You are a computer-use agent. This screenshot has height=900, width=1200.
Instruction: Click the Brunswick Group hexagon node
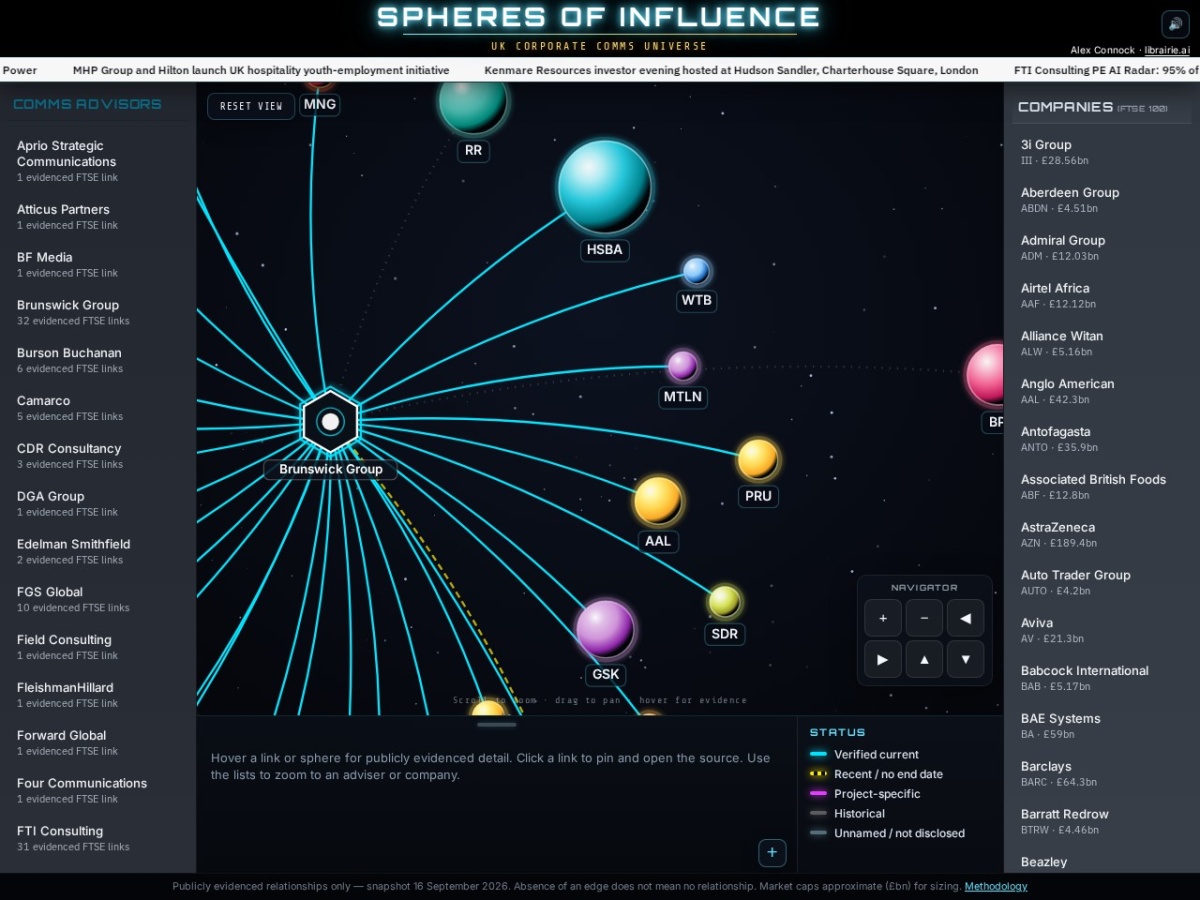[330, 421]
